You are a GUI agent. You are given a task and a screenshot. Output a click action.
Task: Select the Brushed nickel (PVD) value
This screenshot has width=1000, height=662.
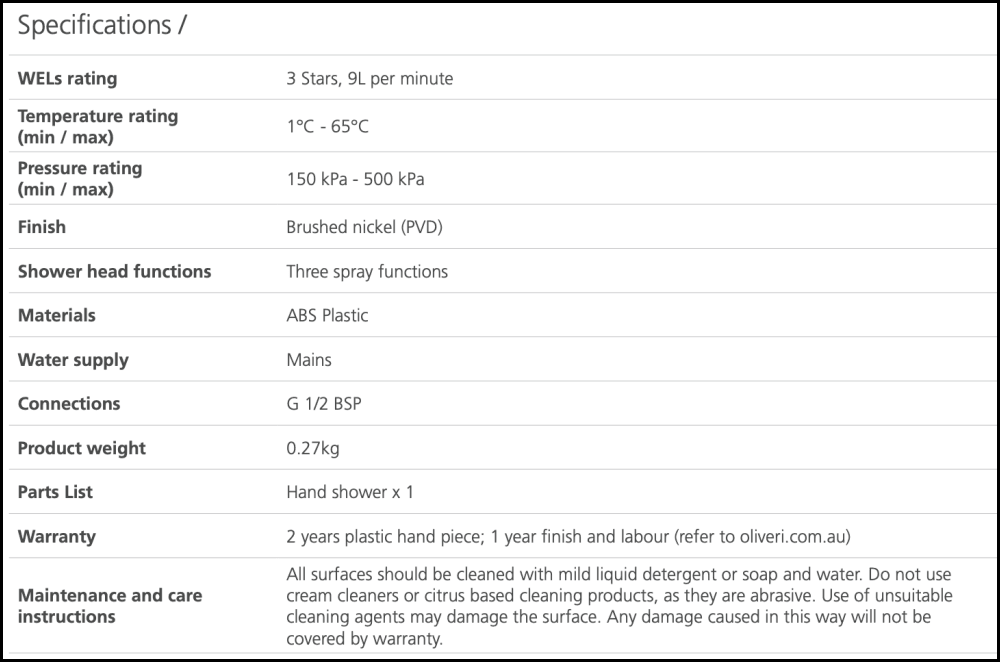pos(364,227)
